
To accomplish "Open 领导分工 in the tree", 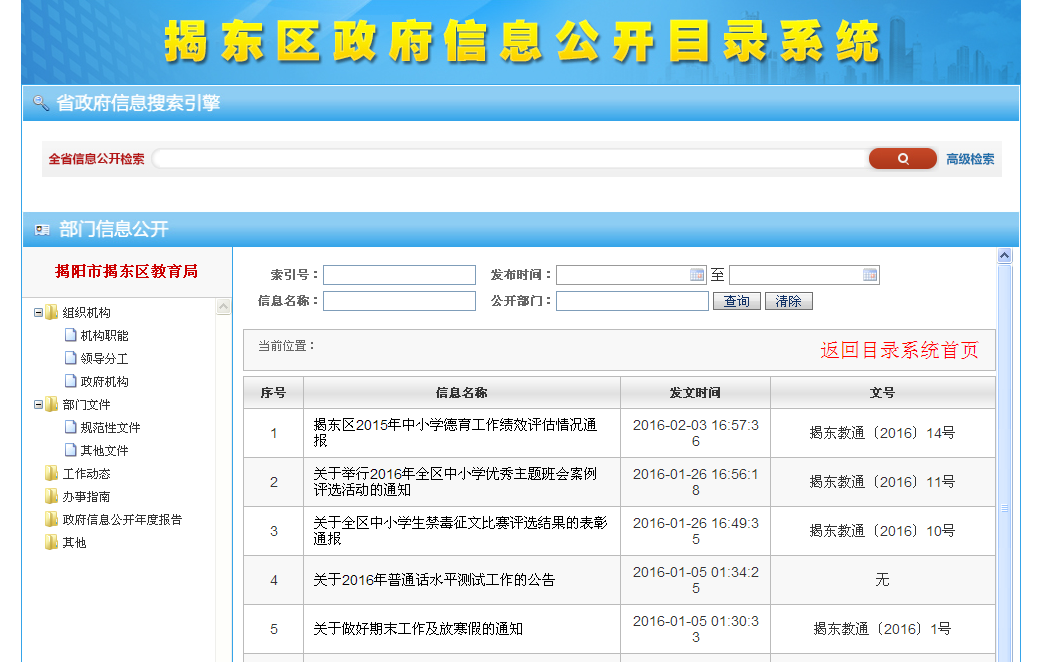I will pos(105,359).
